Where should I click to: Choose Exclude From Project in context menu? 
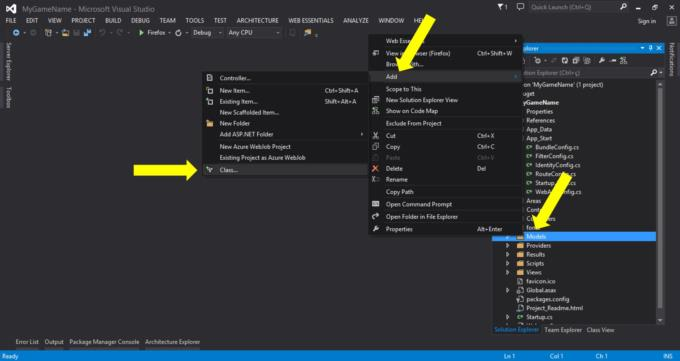445,123
